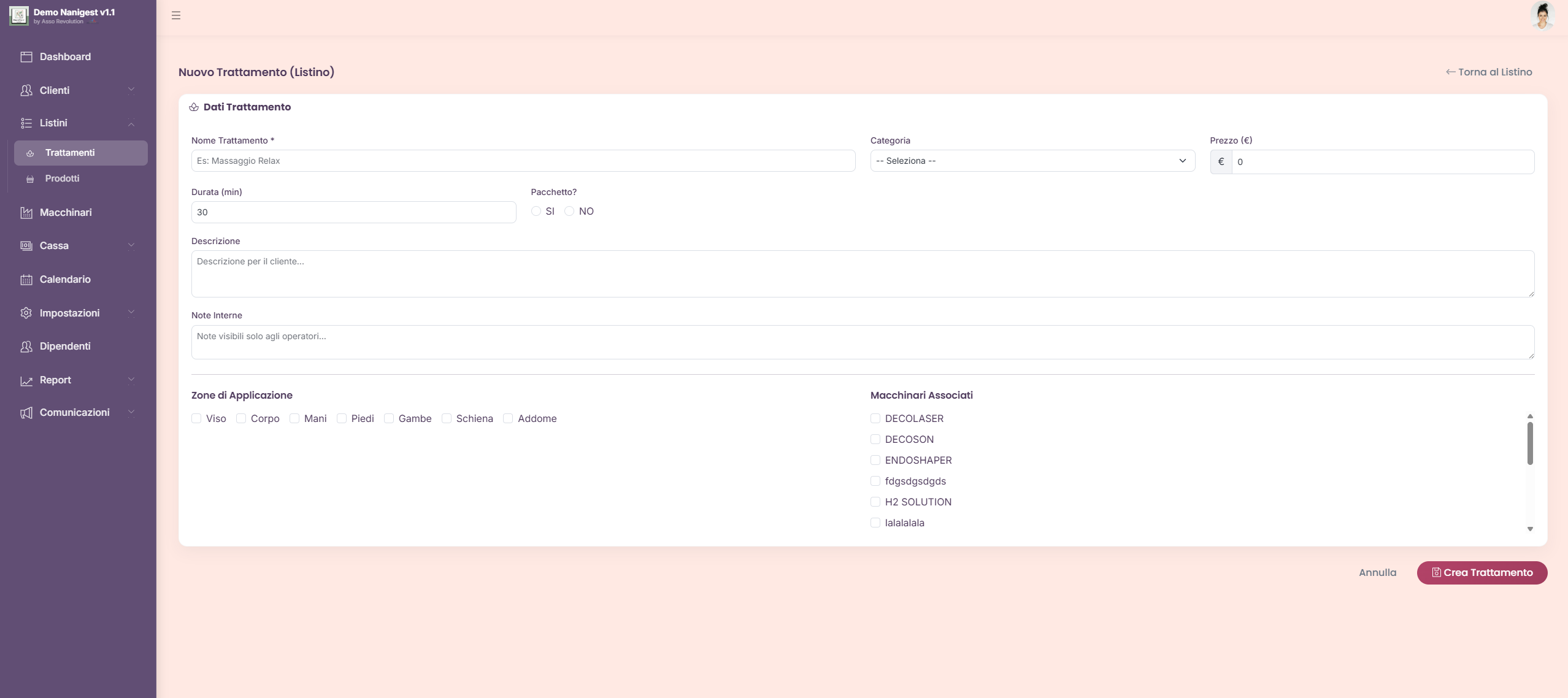Open the Categoria dropdown
1568x698 pixels.
1032,161
